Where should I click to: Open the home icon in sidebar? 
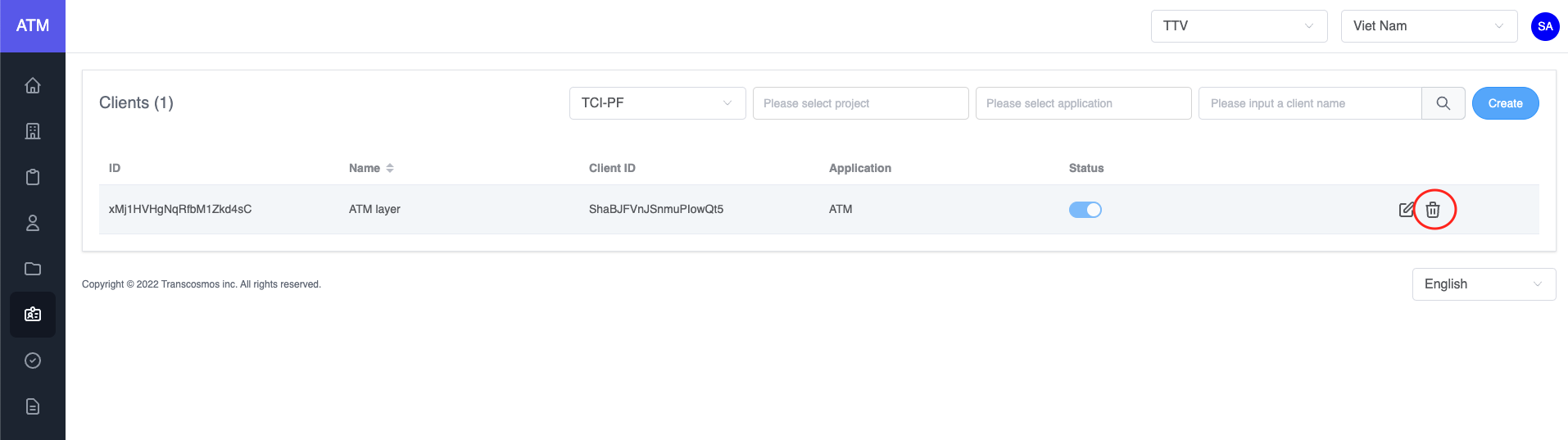tap(33, 85)
